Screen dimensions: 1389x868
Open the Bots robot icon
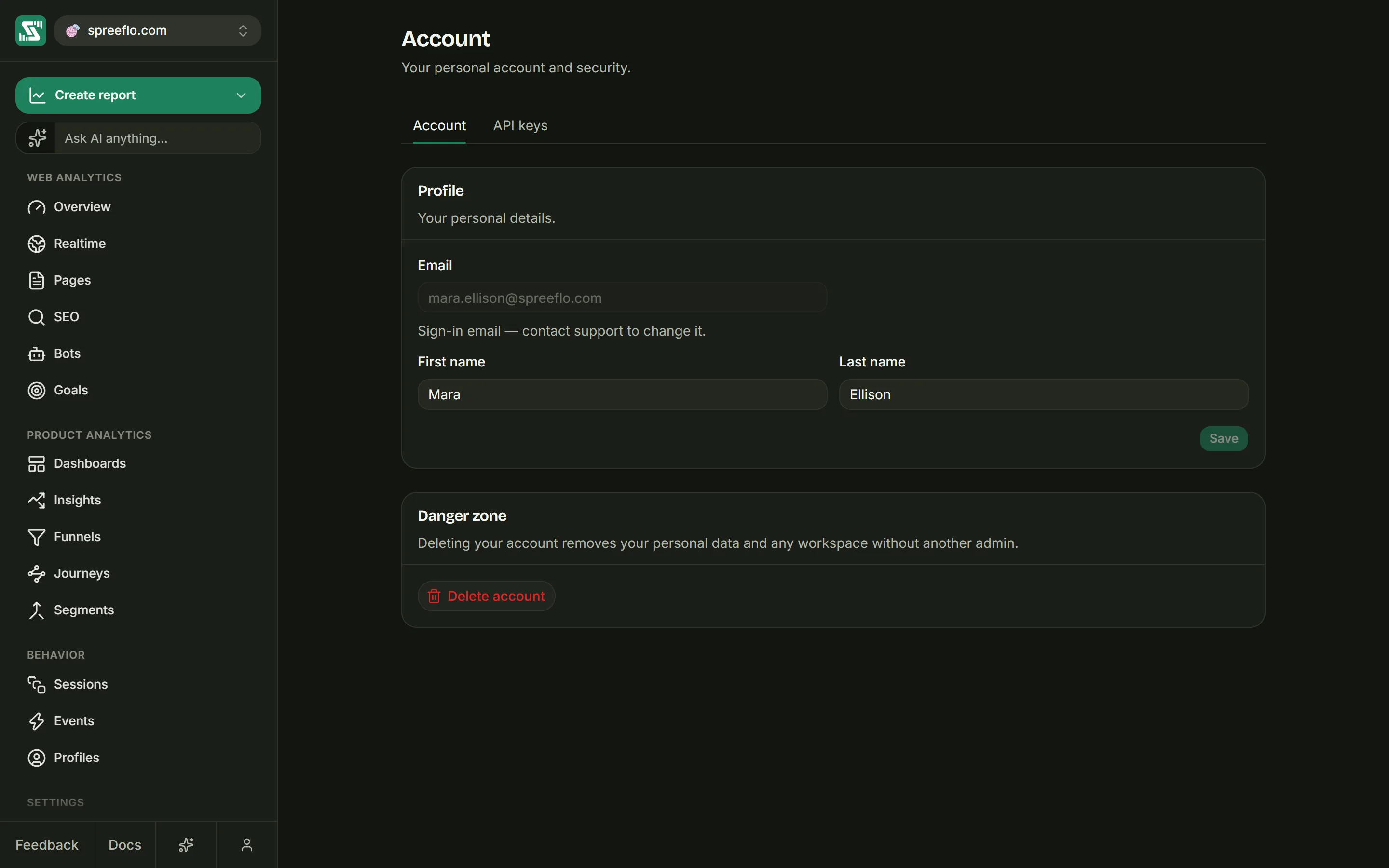click(36, 353)
